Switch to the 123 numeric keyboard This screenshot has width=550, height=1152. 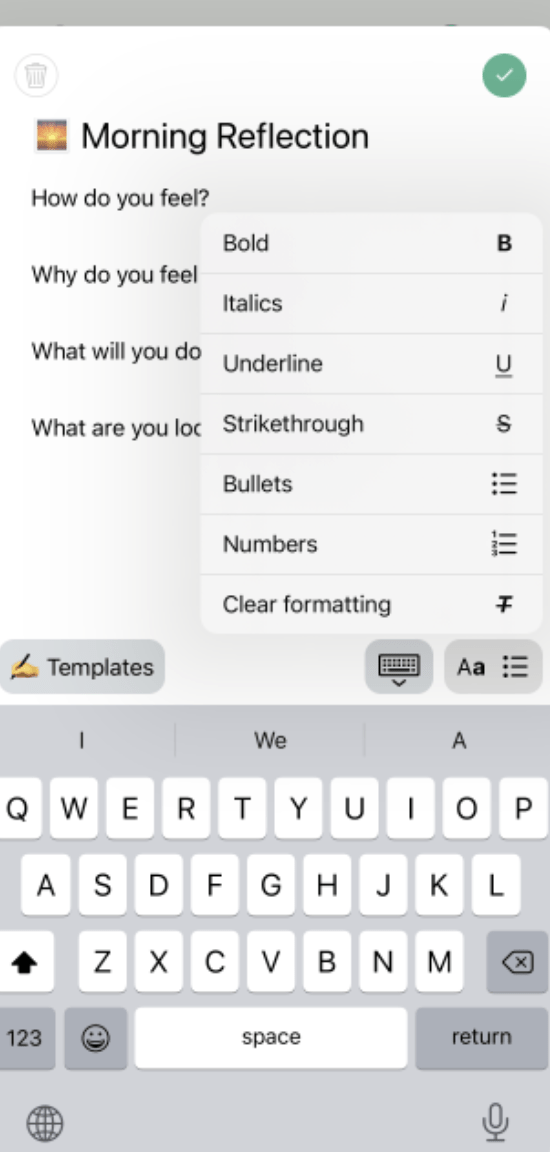point(26,1038)
